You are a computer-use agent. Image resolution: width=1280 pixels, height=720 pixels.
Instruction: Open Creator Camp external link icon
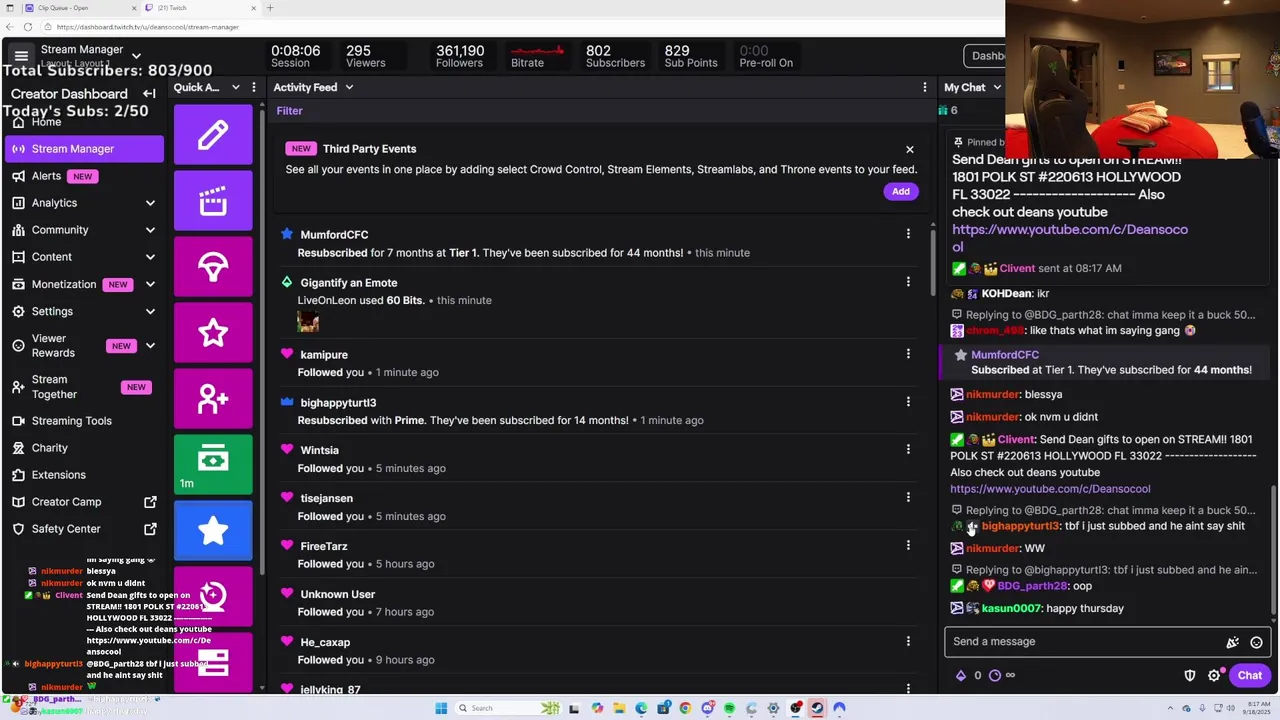[150, 502]
